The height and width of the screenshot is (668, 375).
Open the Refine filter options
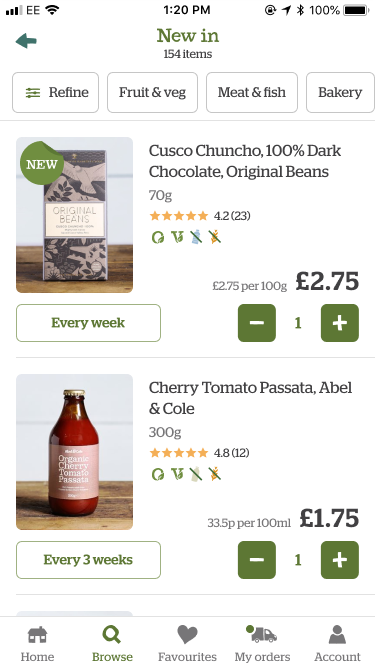click(x=55, y=92)
